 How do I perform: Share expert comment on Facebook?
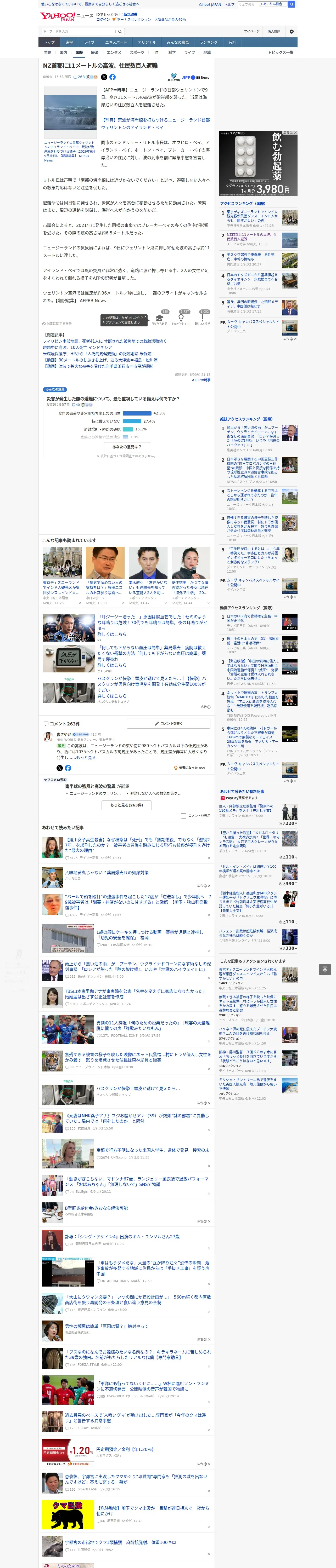68,768
